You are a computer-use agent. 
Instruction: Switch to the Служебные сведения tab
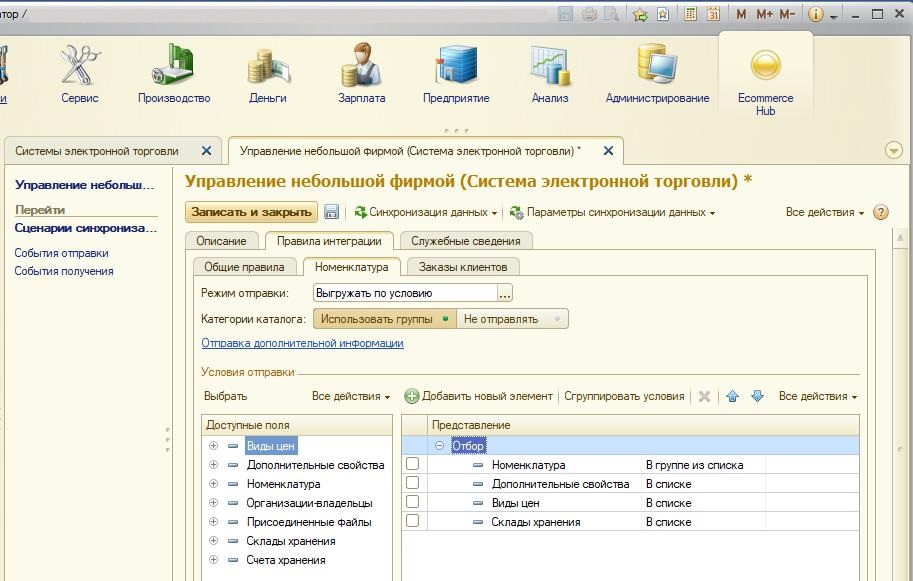pyautogui.click(x=464, y=241)
